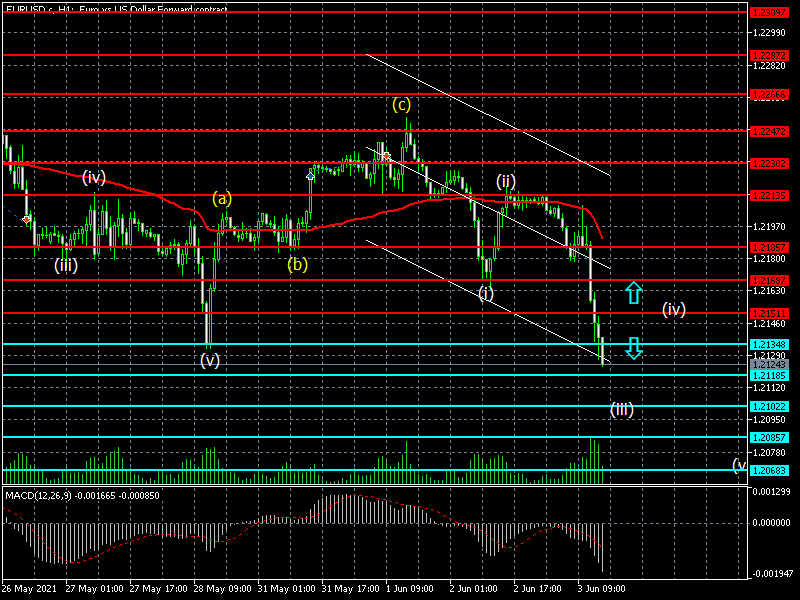The width and height of the screenshot is (800, 600).
Task: Click the cyan 1.21348 price level tag
Action: 769,345
